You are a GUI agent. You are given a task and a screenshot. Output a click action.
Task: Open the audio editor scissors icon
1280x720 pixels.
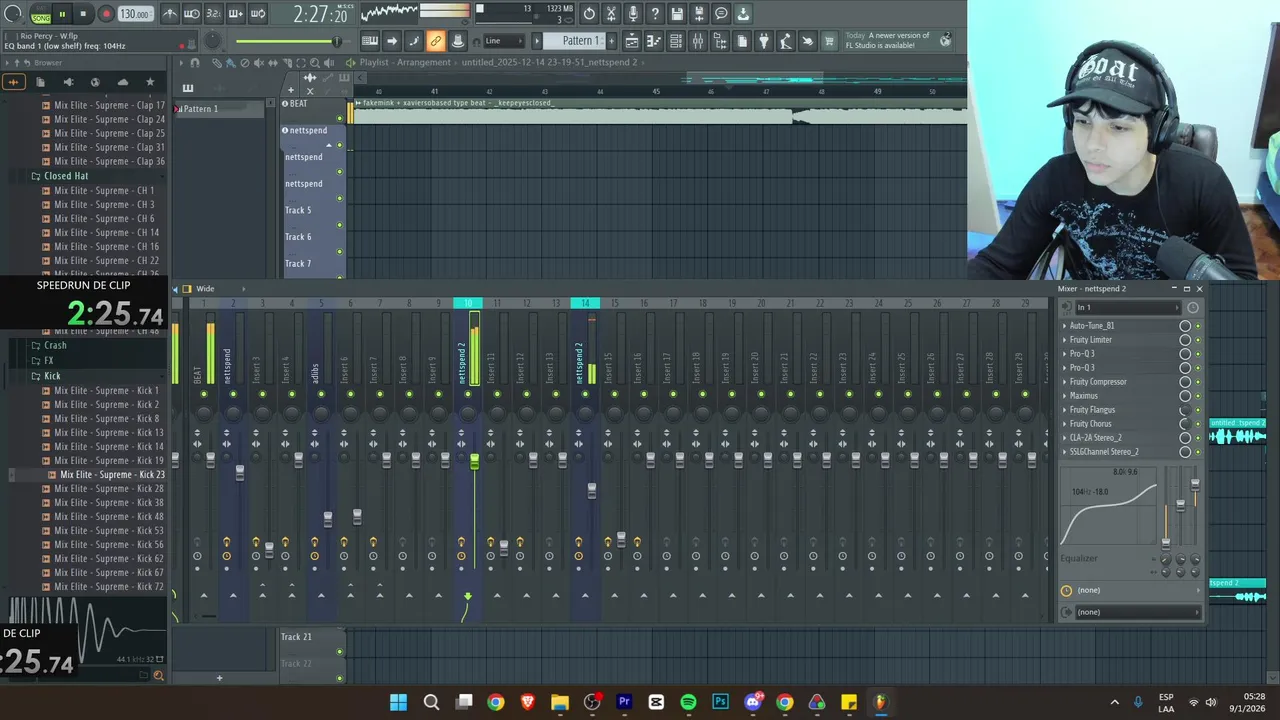pos(611,14)
